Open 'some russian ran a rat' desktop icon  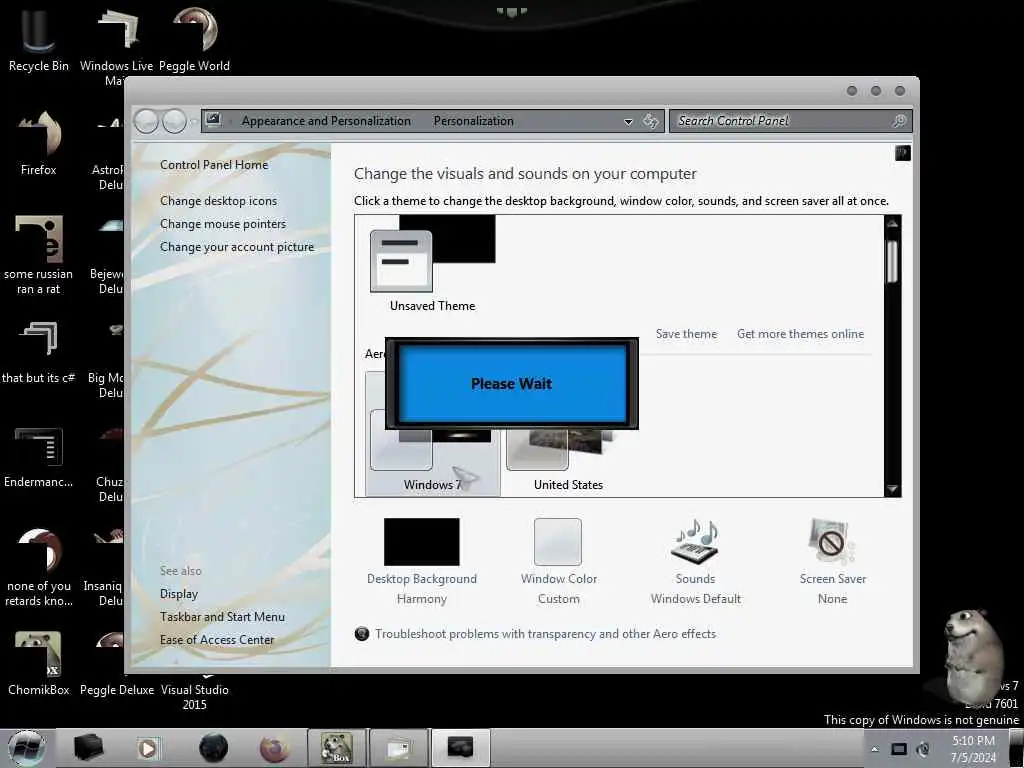pos(38,255)
